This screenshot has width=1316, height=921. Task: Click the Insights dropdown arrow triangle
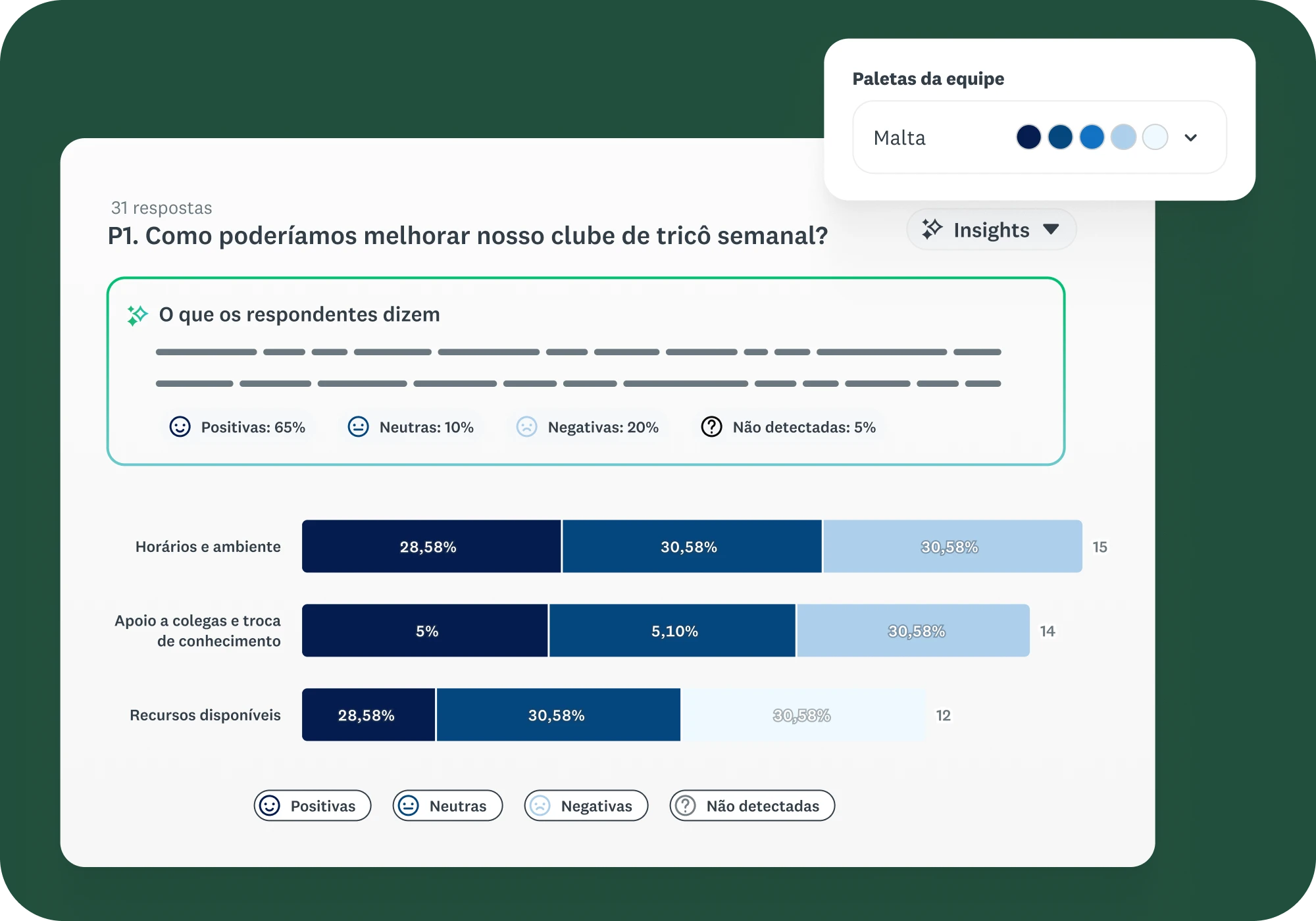[x=1051, y=230]
